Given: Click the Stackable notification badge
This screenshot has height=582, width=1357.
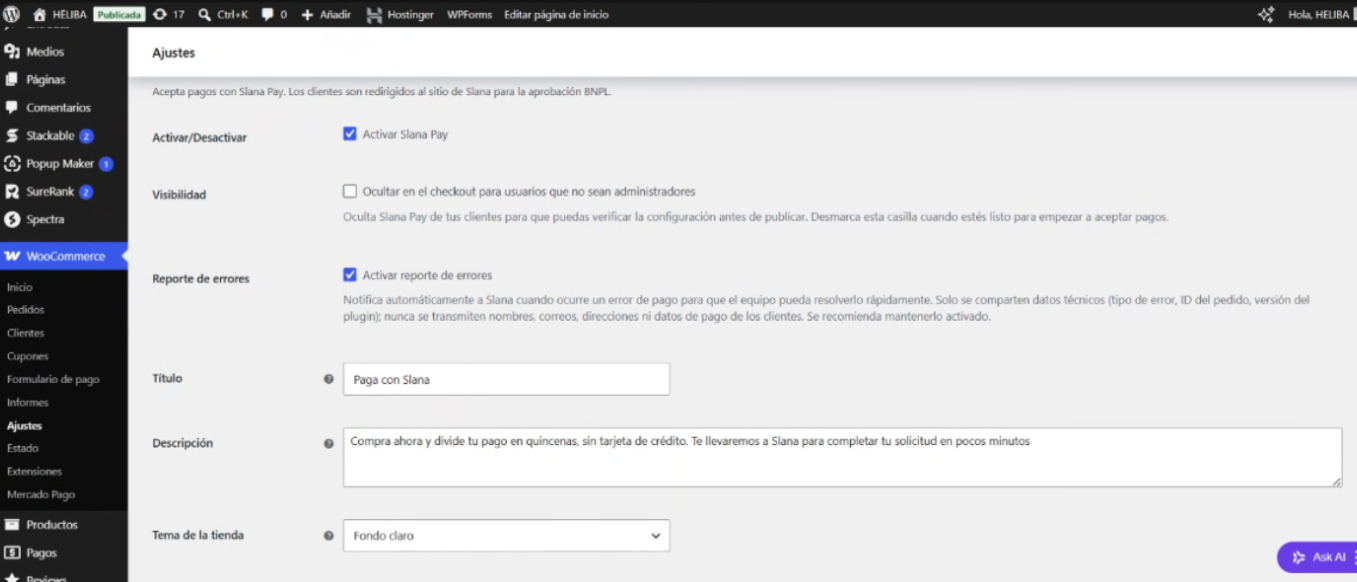Looking at the screenshot, I should [86, 135].
